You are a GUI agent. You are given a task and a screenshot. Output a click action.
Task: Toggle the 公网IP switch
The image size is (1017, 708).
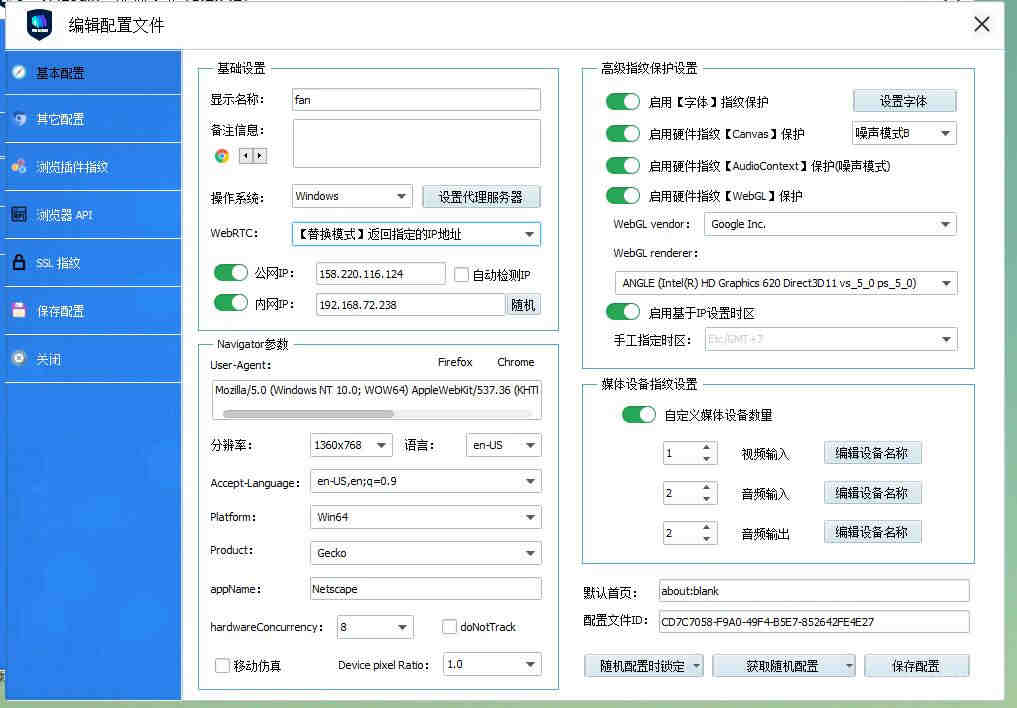coord(231,272)
